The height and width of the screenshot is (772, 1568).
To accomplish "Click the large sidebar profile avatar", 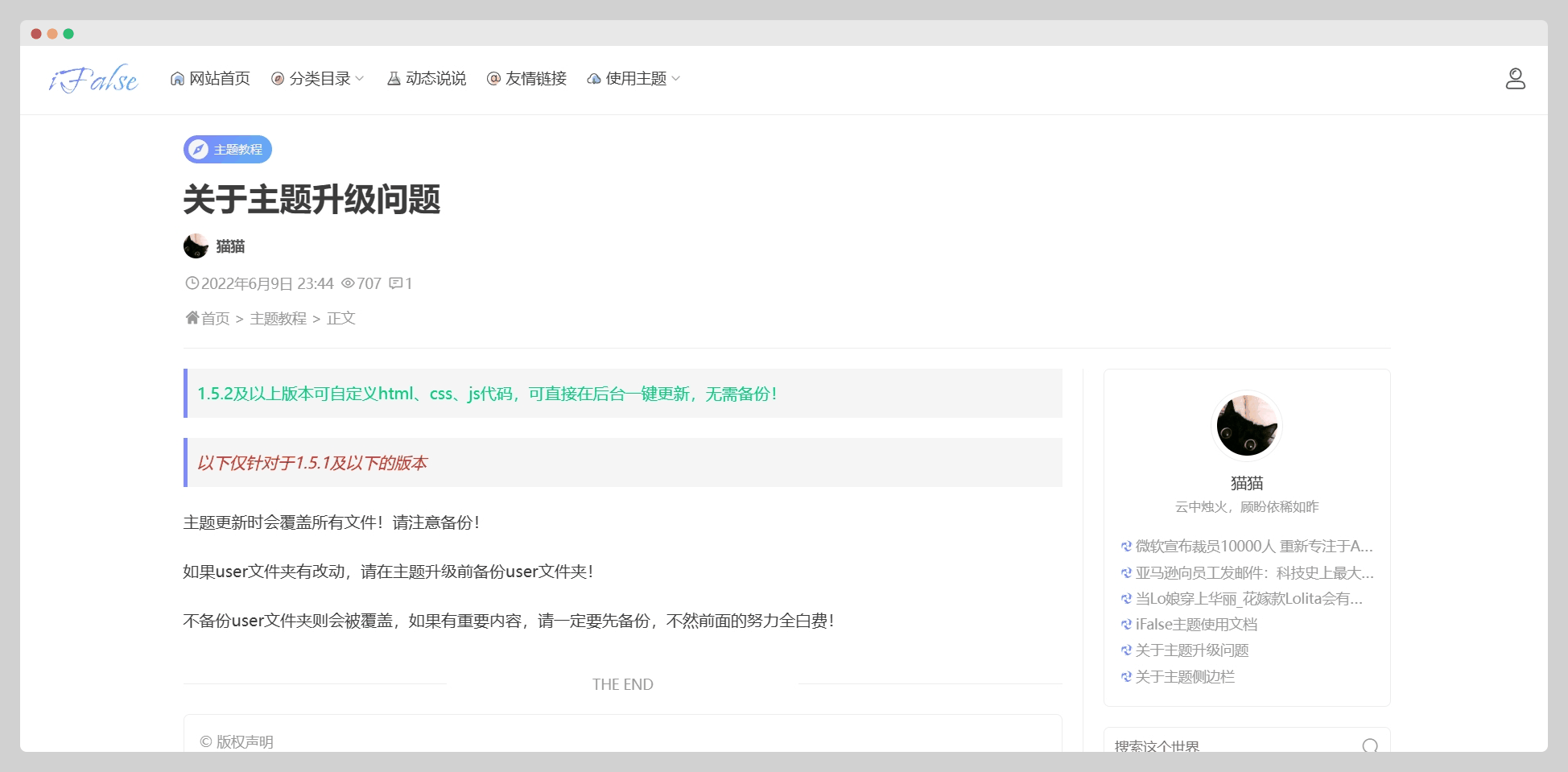I will [x=1246, y=426].
